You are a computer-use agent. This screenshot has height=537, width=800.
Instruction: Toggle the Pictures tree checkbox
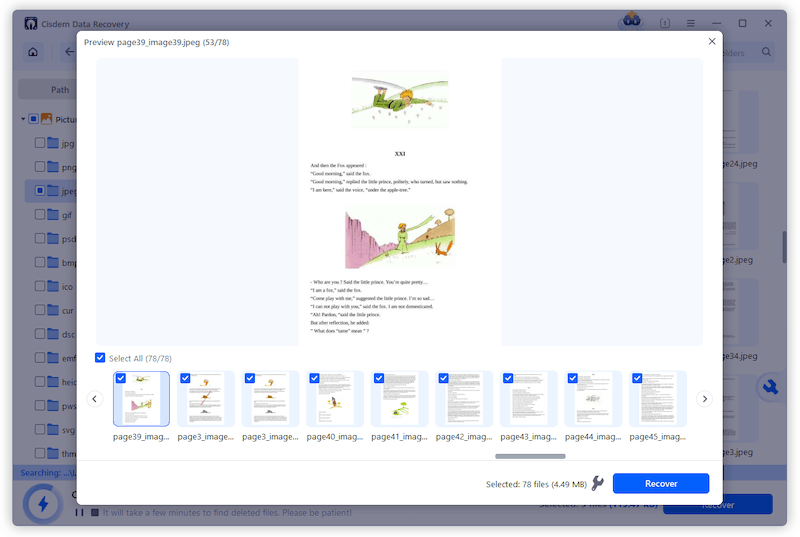click(34, 119)
